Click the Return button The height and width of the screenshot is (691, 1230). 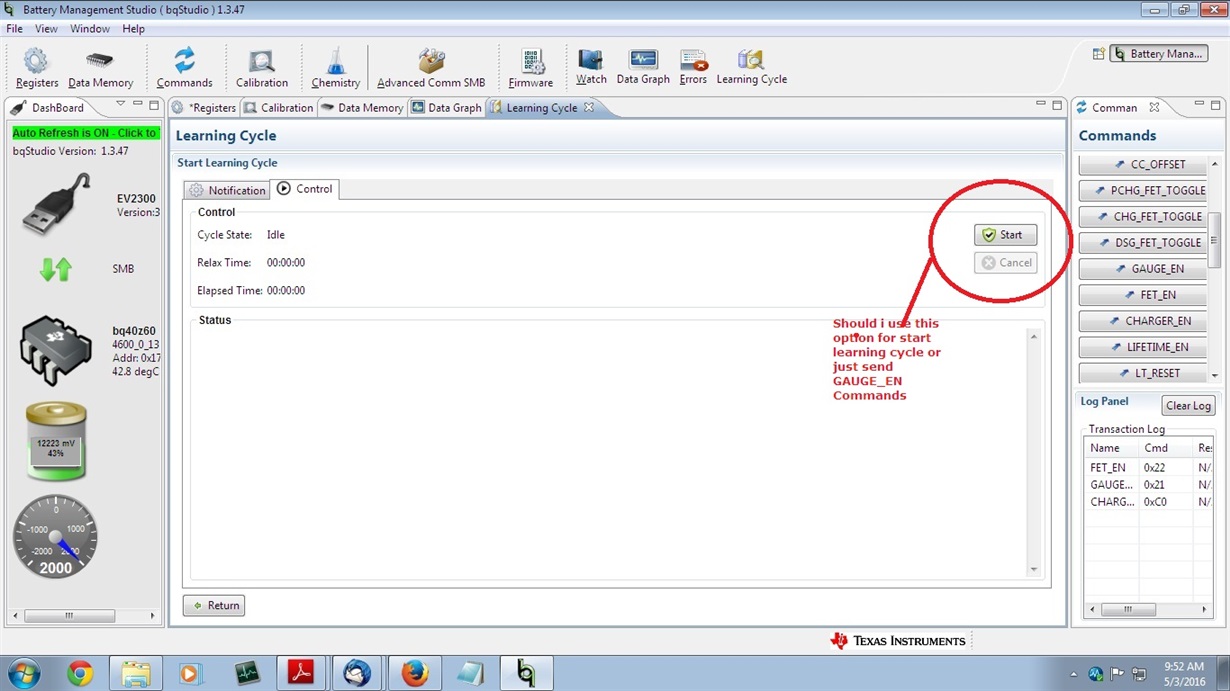coord(214,605)
